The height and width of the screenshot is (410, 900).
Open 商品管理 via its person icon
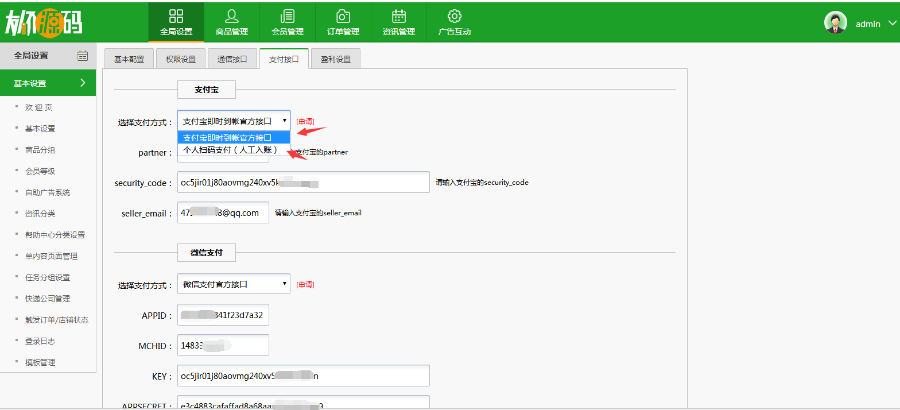coord(232,16)
